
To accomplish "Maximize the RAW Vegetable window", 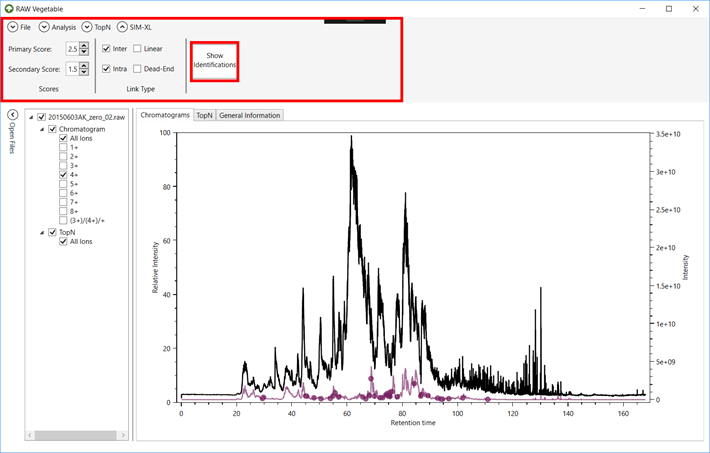I will 669,9.
